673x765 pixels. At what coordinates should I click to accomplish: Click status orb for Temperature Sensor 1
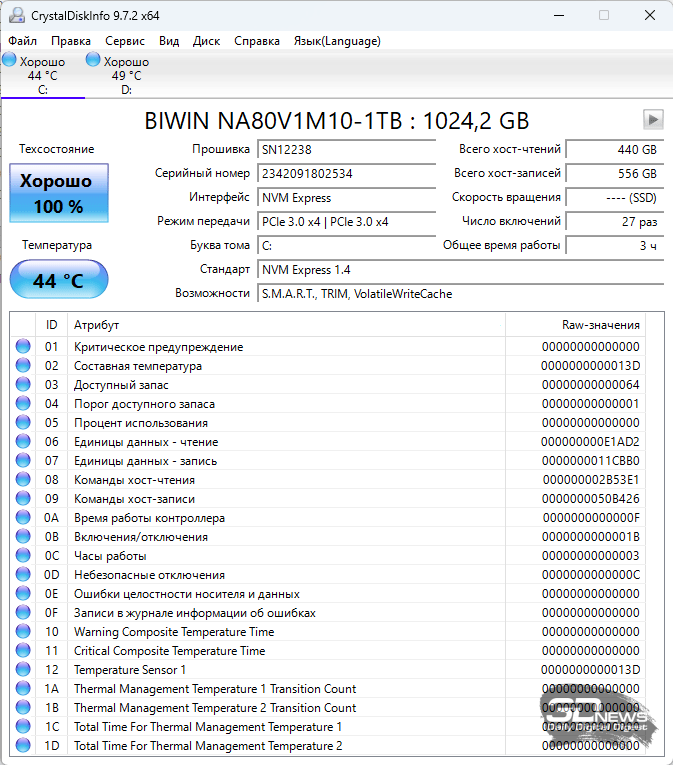pyautogui.click(x=23, y=670)
